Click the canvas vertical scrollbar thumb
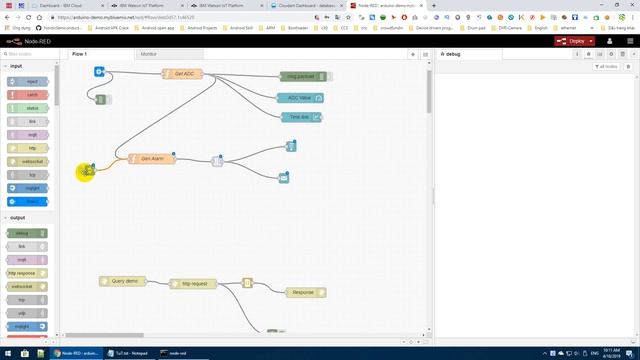This screenshot has width=640, height=360. tap(429, 91)
